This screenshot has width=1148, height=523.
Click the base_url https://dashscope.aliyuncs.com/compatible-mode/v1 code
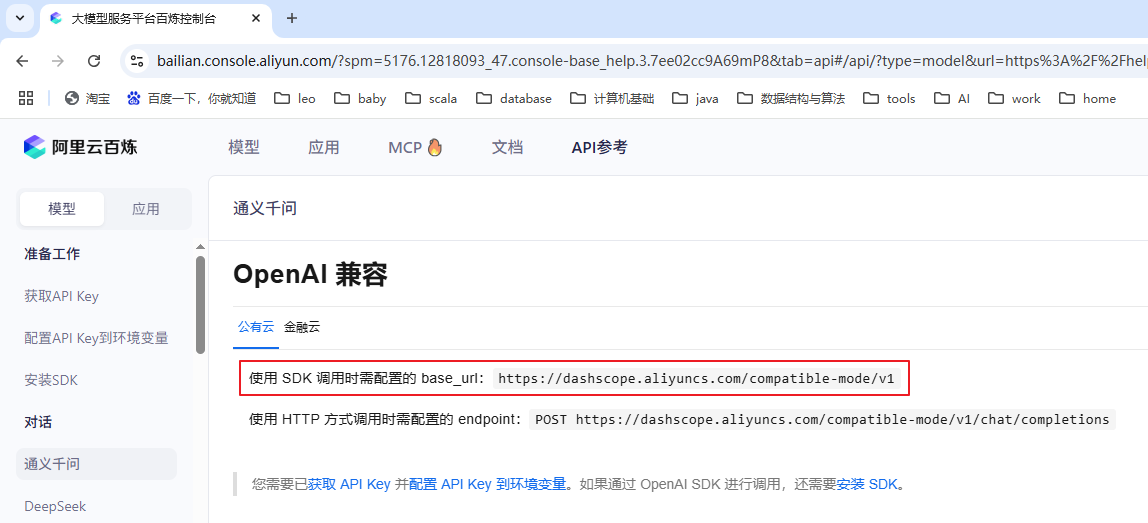[x=696, y=378]
